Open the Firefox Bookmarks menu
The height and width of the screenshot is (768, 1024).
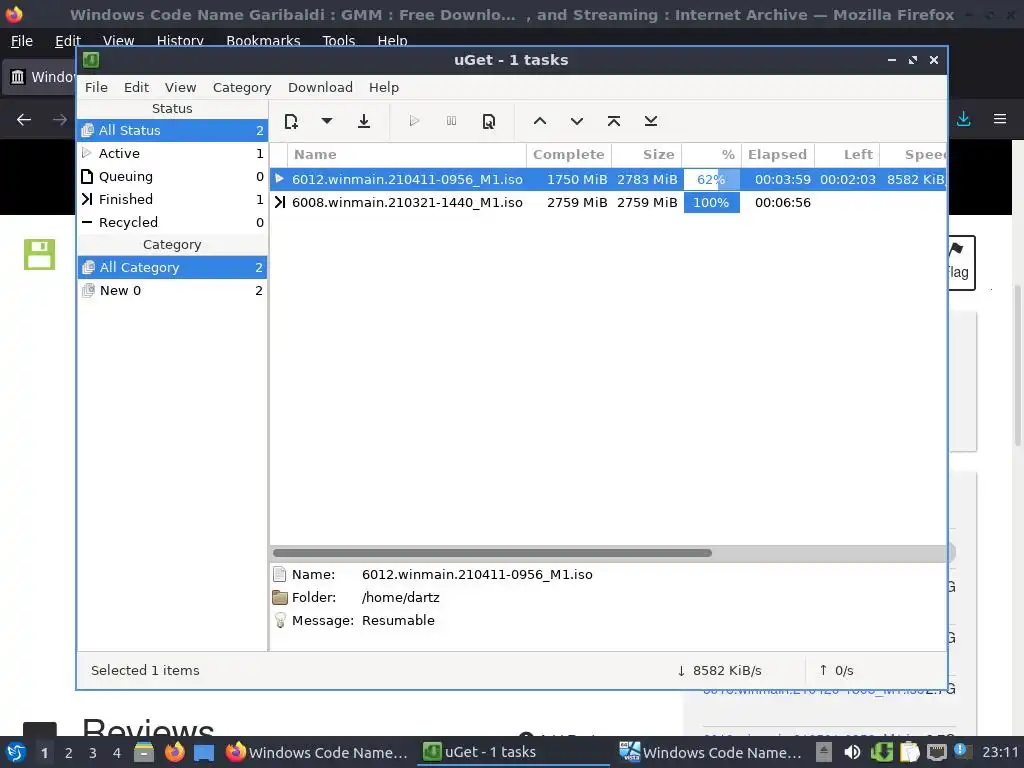point(263,40)
